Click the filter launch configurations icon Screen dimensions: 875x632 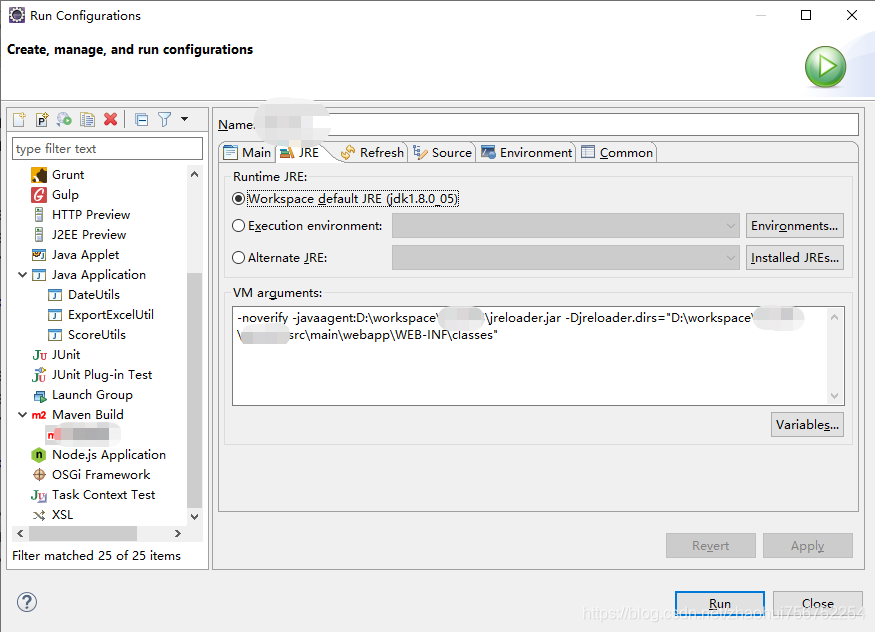[165, 119]
